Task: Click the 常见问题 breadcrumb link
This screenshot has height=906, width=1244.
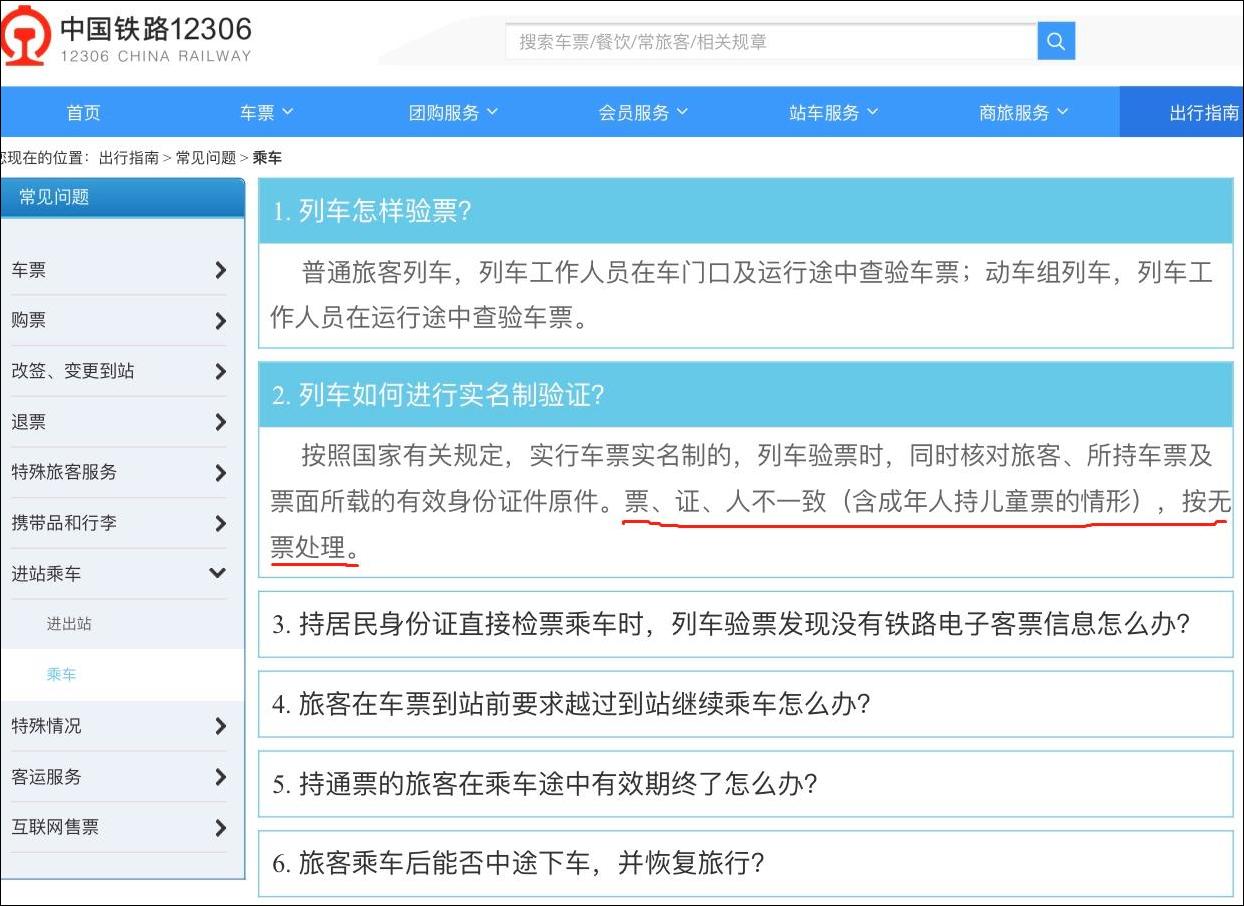Action: [x=206, y=158]
